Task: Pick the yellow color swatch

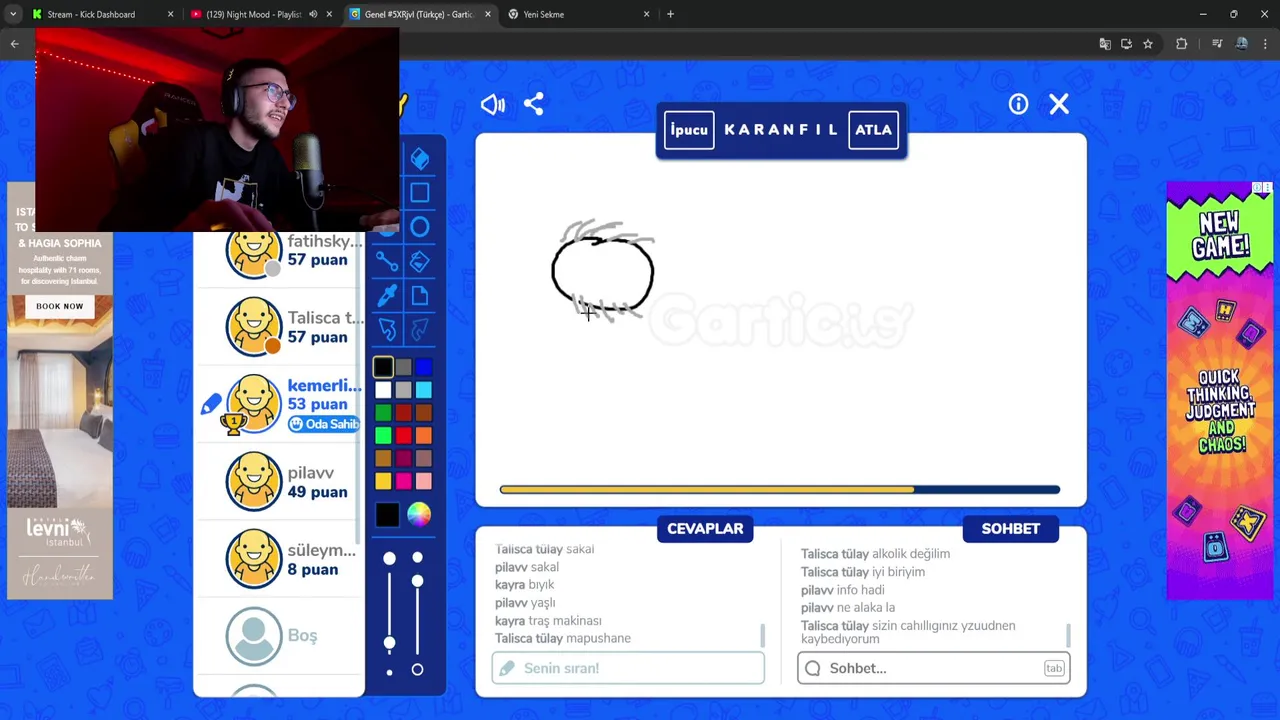Action: point(383,481)
